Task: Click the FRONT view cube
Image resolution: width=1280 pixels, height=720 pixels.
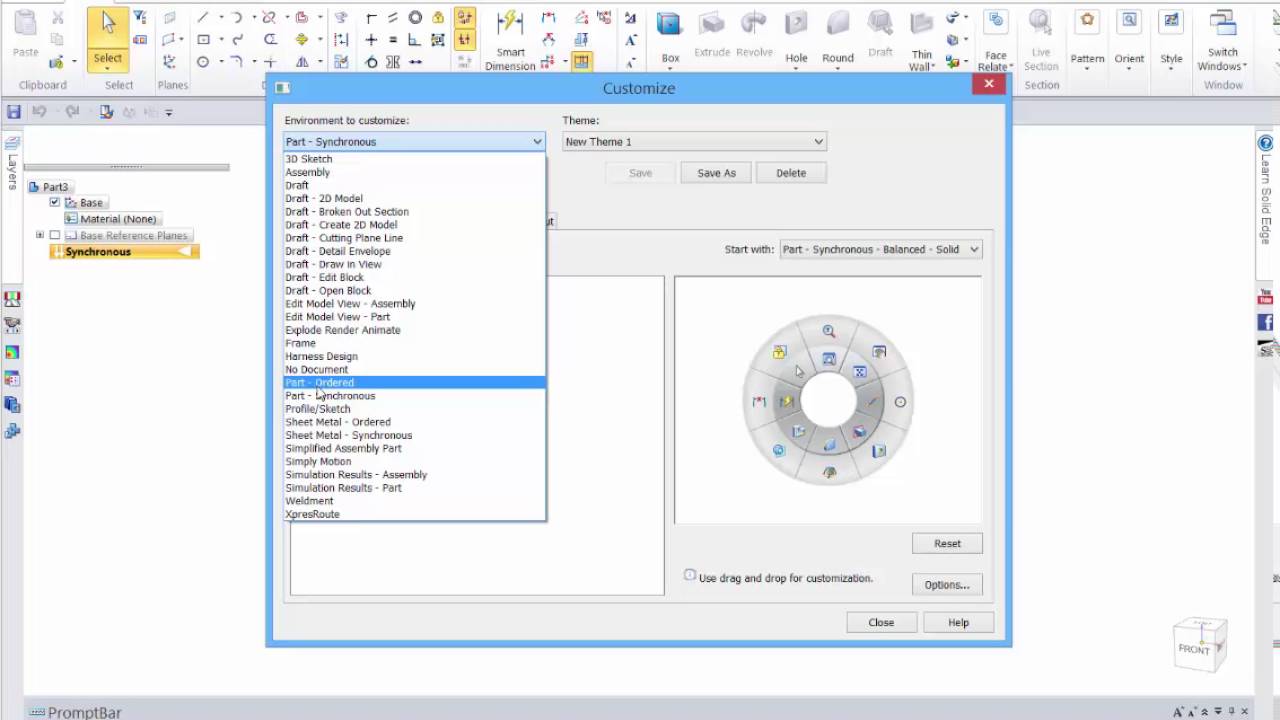Action: (1199, 643)
